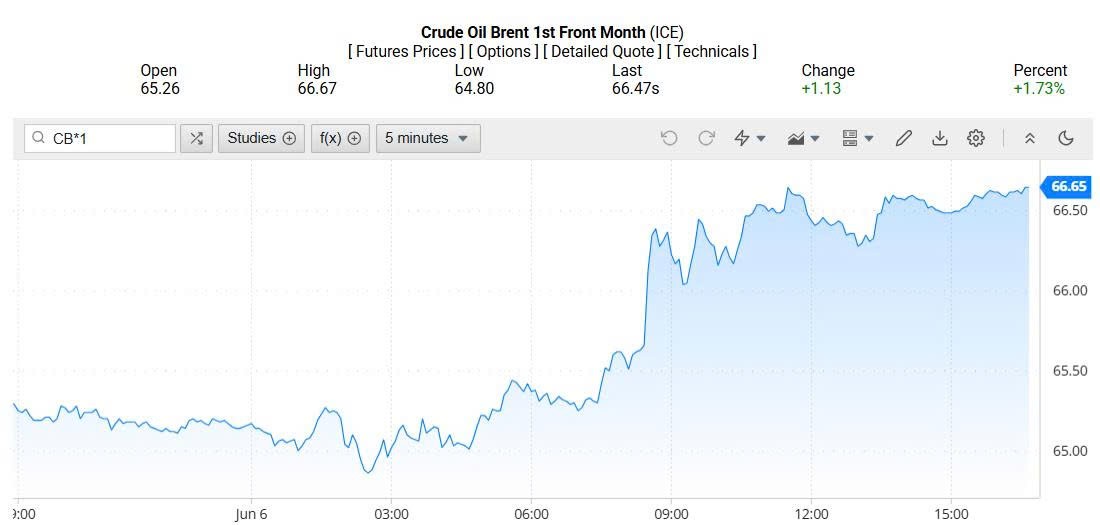
Task: Redo the chart action
Action: 706,138
